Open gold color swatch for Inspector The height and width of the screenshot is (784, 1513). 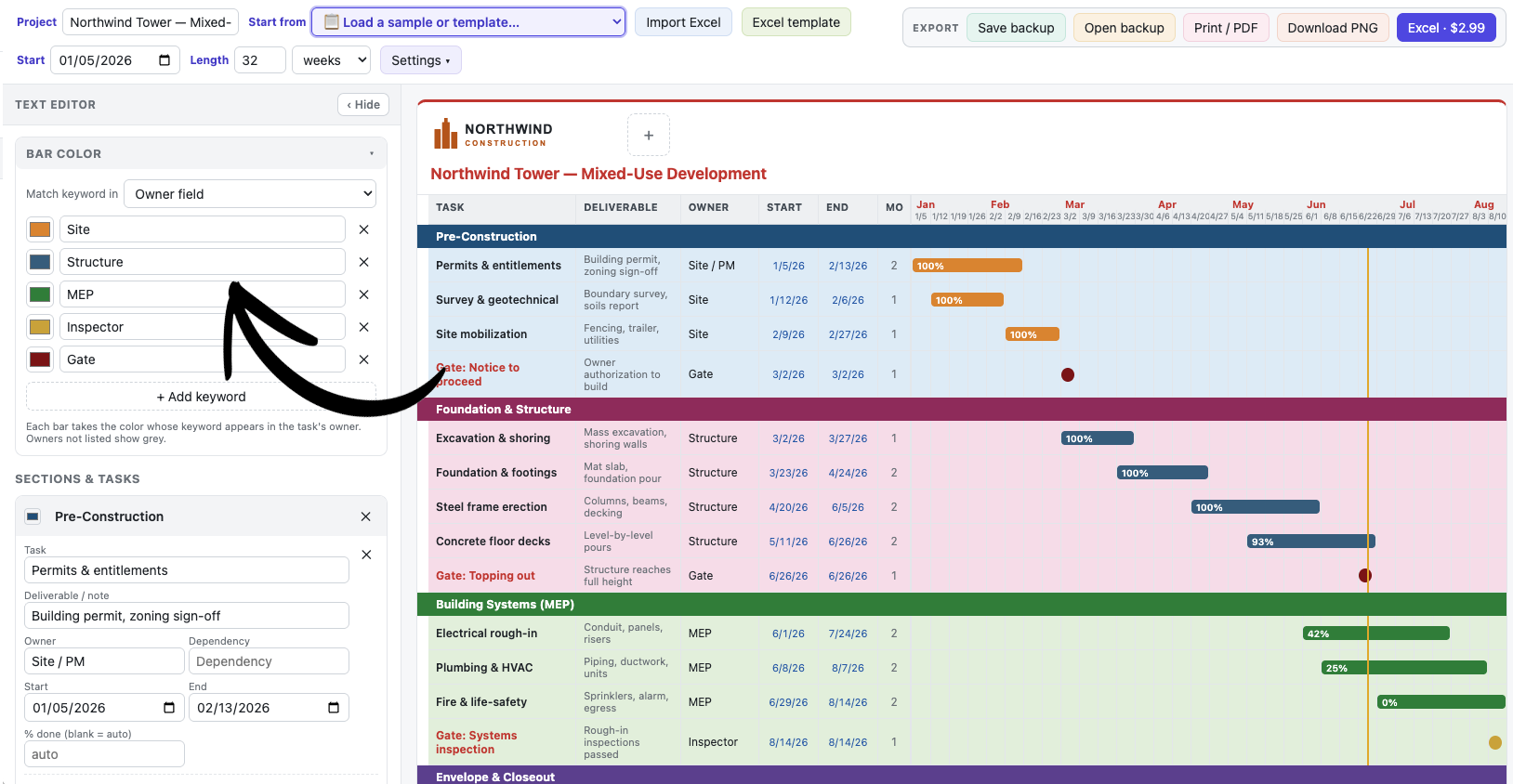40,327
